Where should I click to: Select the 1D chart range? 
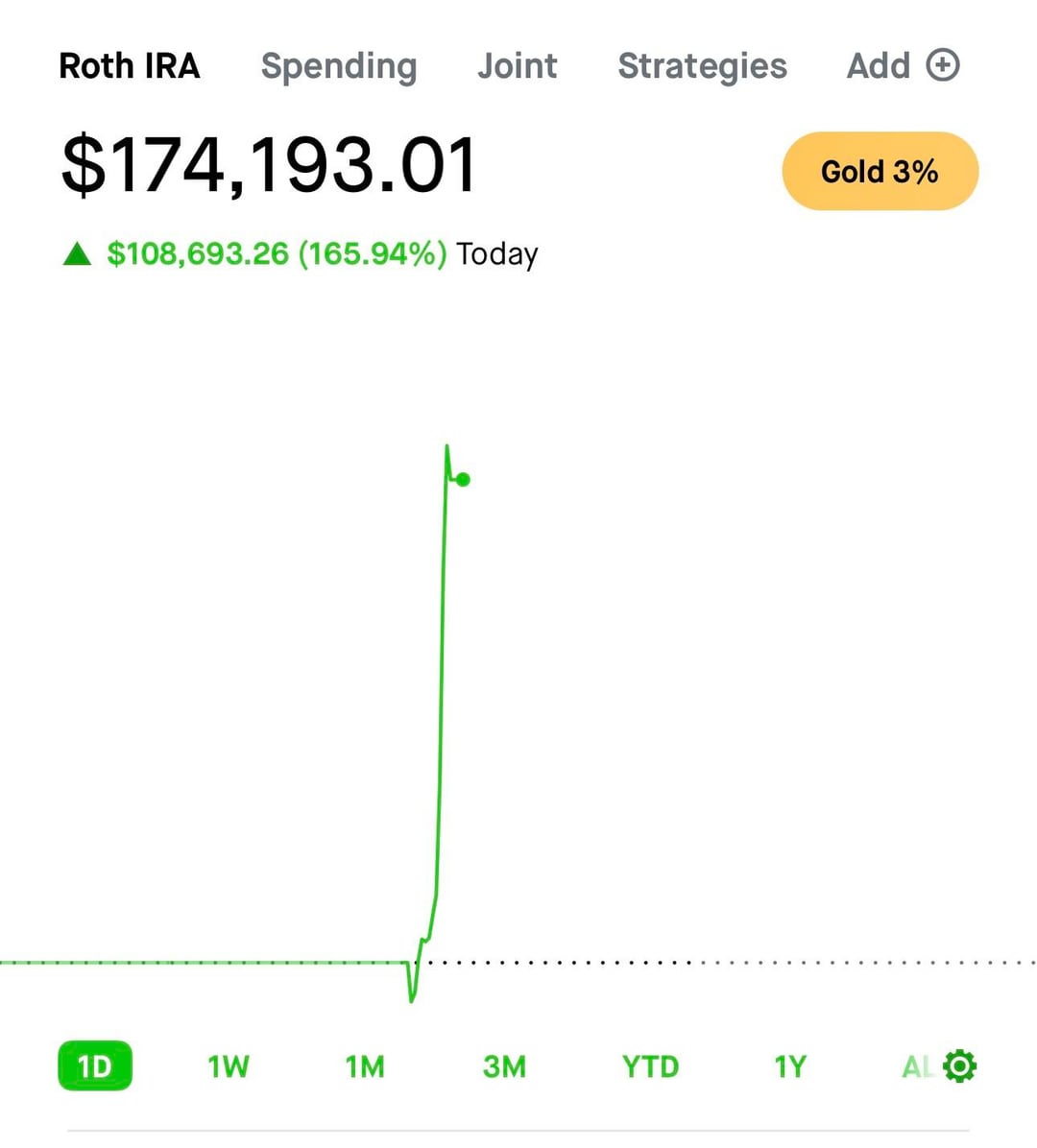coord(94,1066)
